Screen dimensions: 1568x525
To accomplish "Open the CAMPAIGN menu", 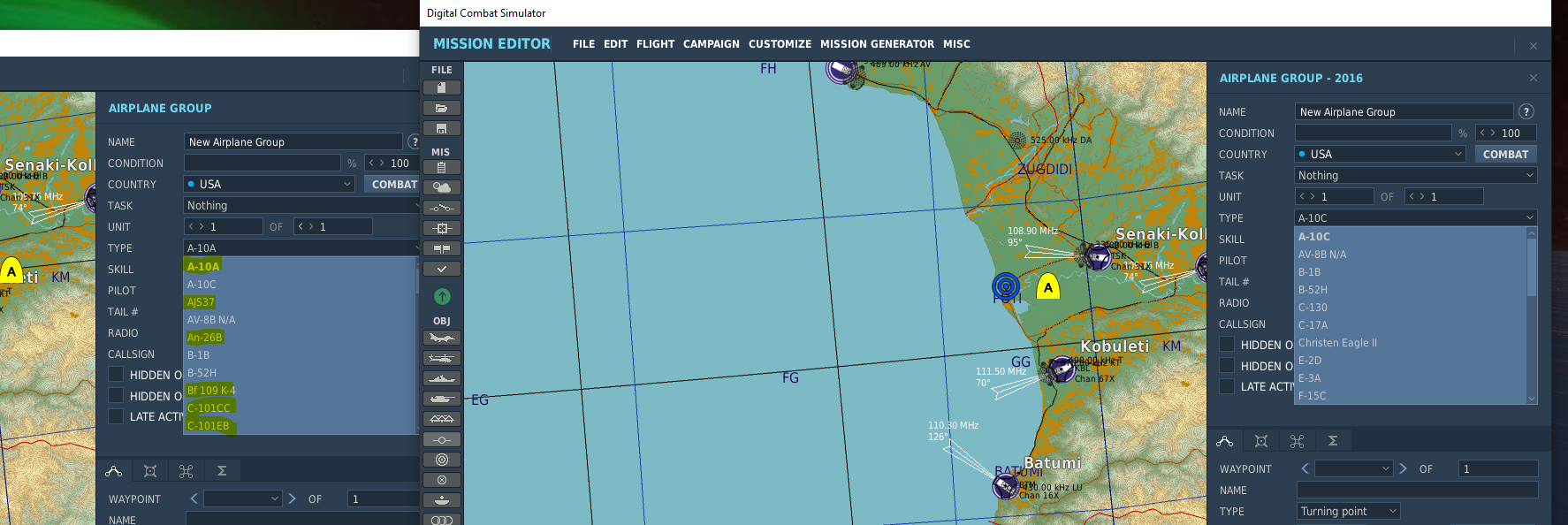I will [x=711, y=43].
